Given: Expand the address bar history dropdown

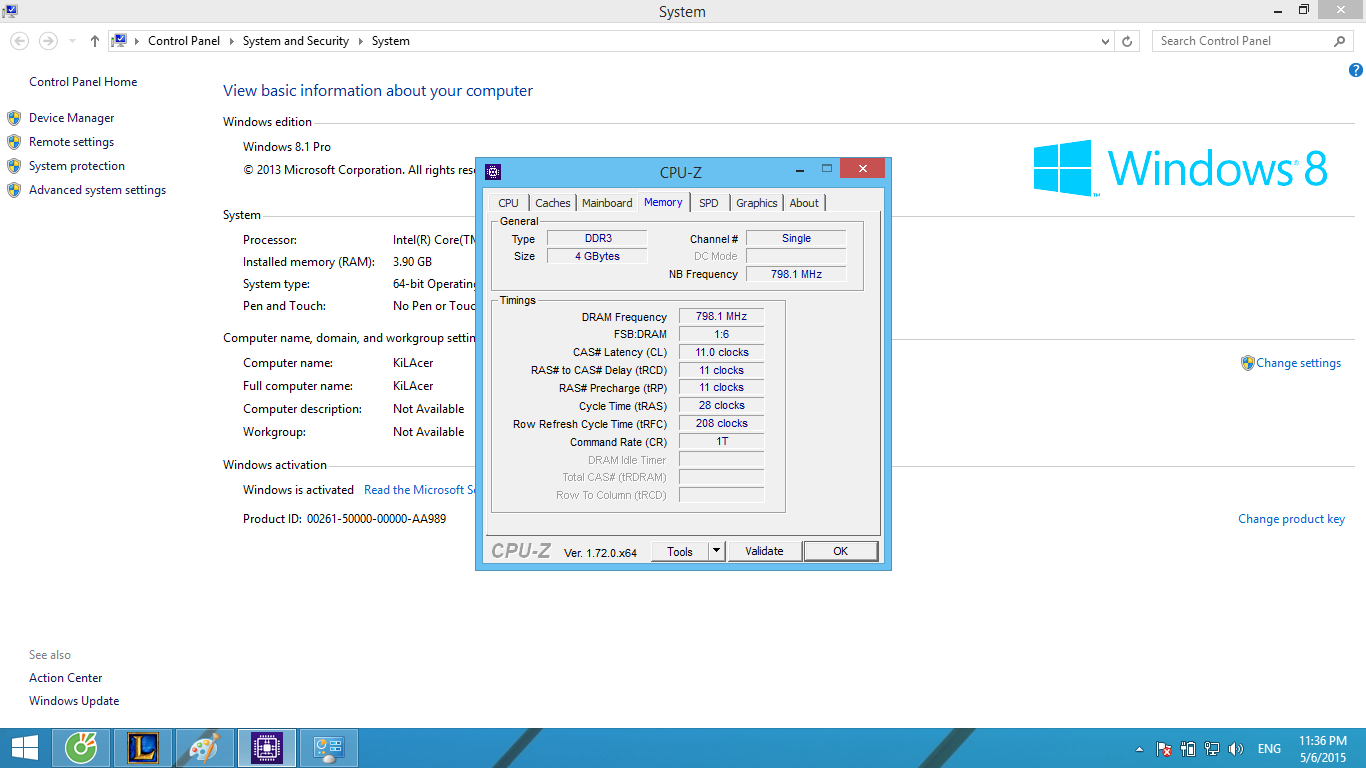Looking at the screenshot, I should [1105, 41].
